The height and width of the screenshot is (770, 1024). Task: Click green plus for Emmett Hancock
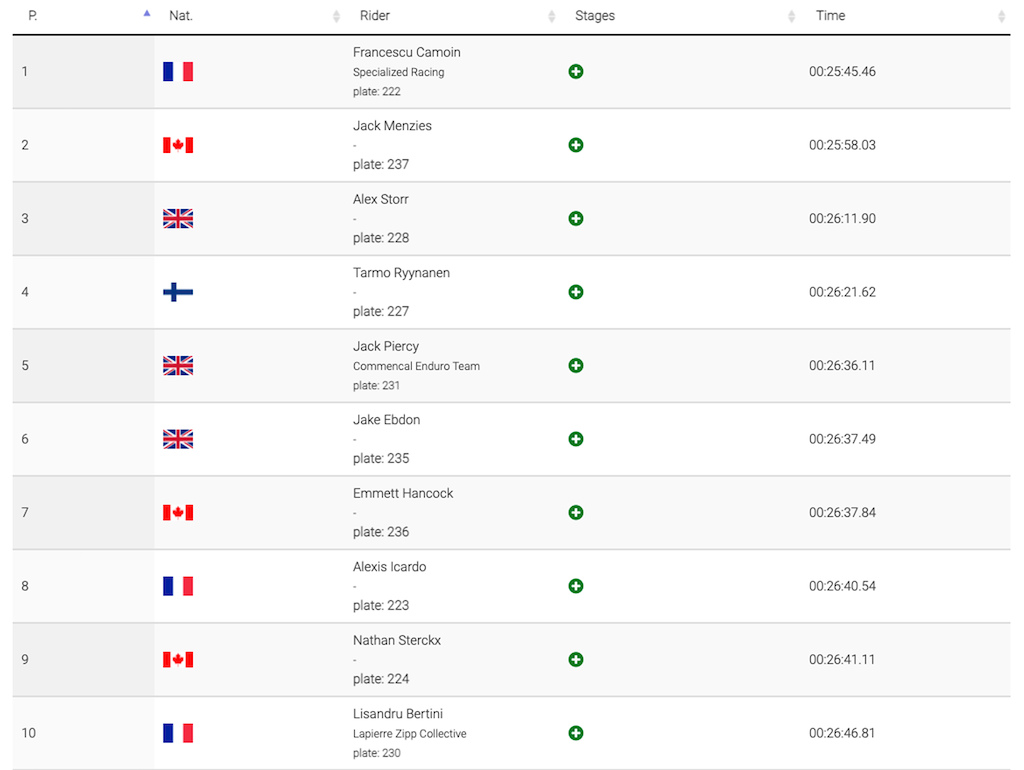coord(575,513)
